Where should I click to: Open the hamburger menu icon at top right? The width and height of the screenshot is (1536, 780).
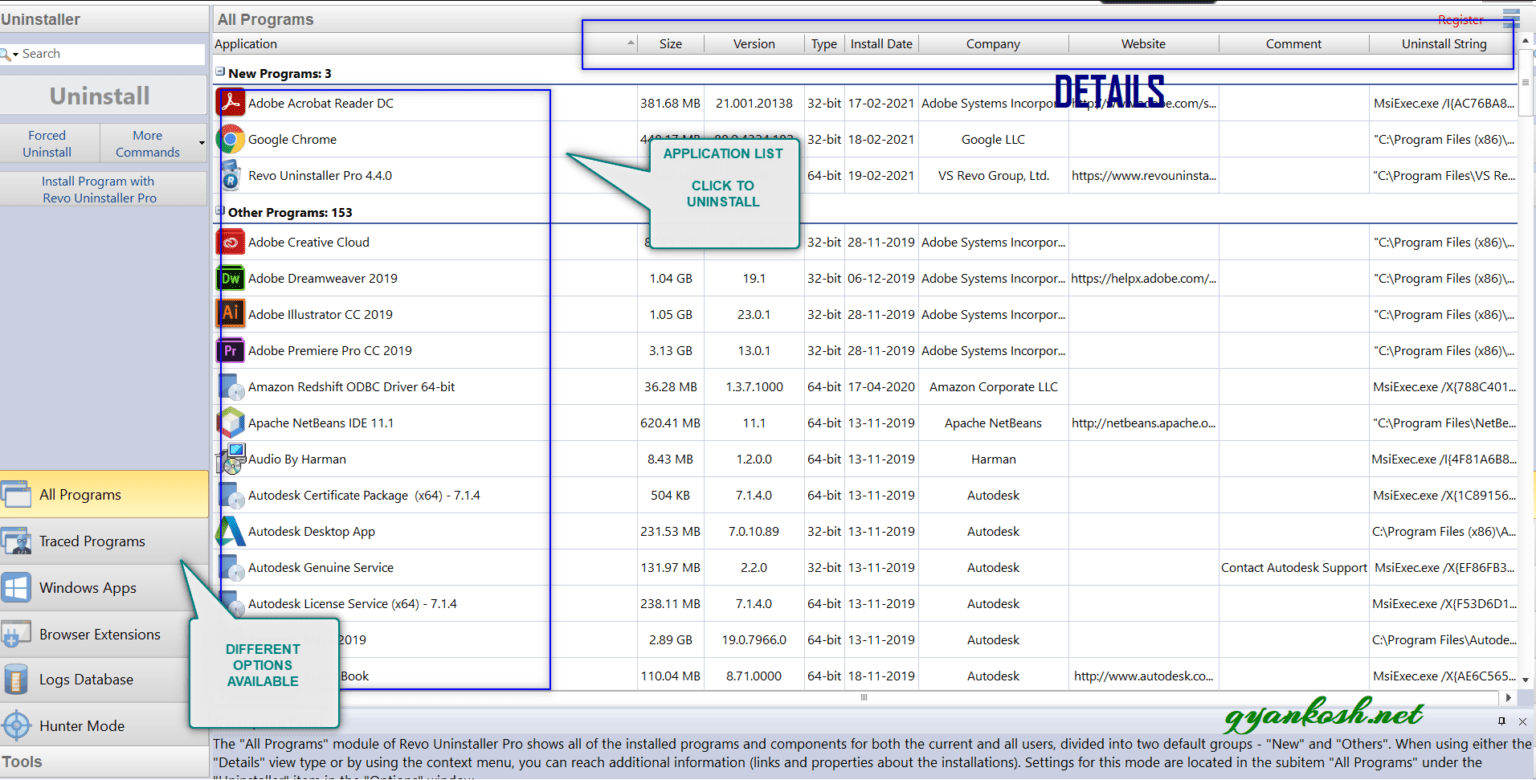[1511, 18]
